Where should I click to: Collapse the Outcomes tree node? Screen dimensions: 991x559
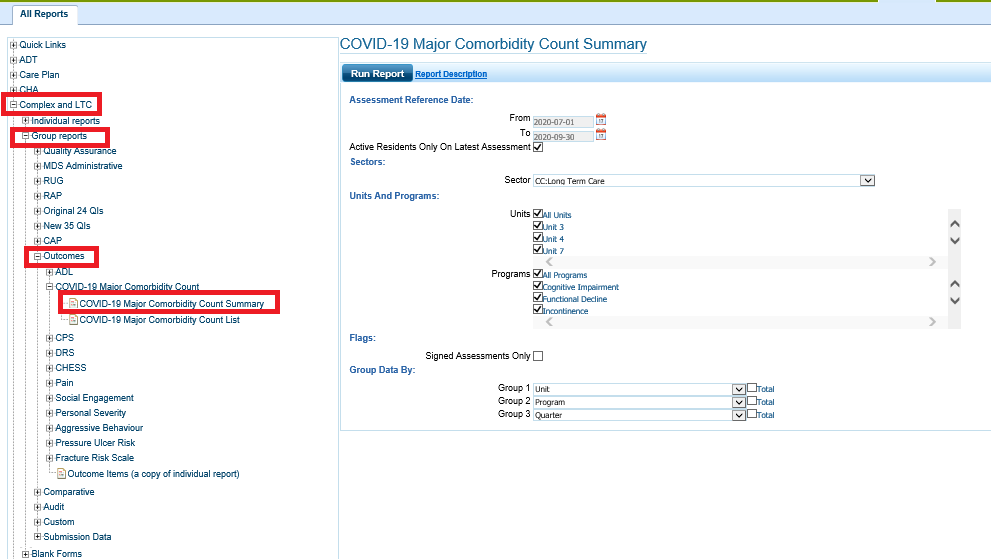click(x=37, y=256)
